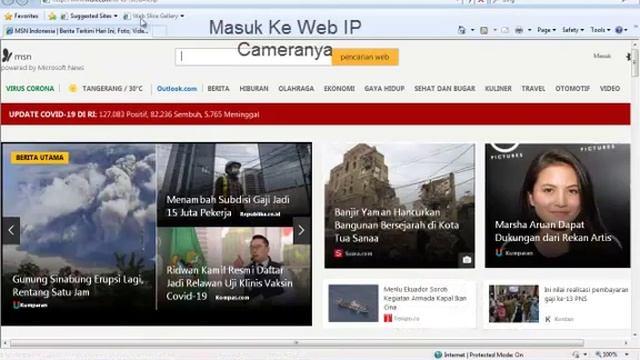The width and height of the screenshot is (640, 360).
Task: Open the Safety menu
Action: point(573,30)
